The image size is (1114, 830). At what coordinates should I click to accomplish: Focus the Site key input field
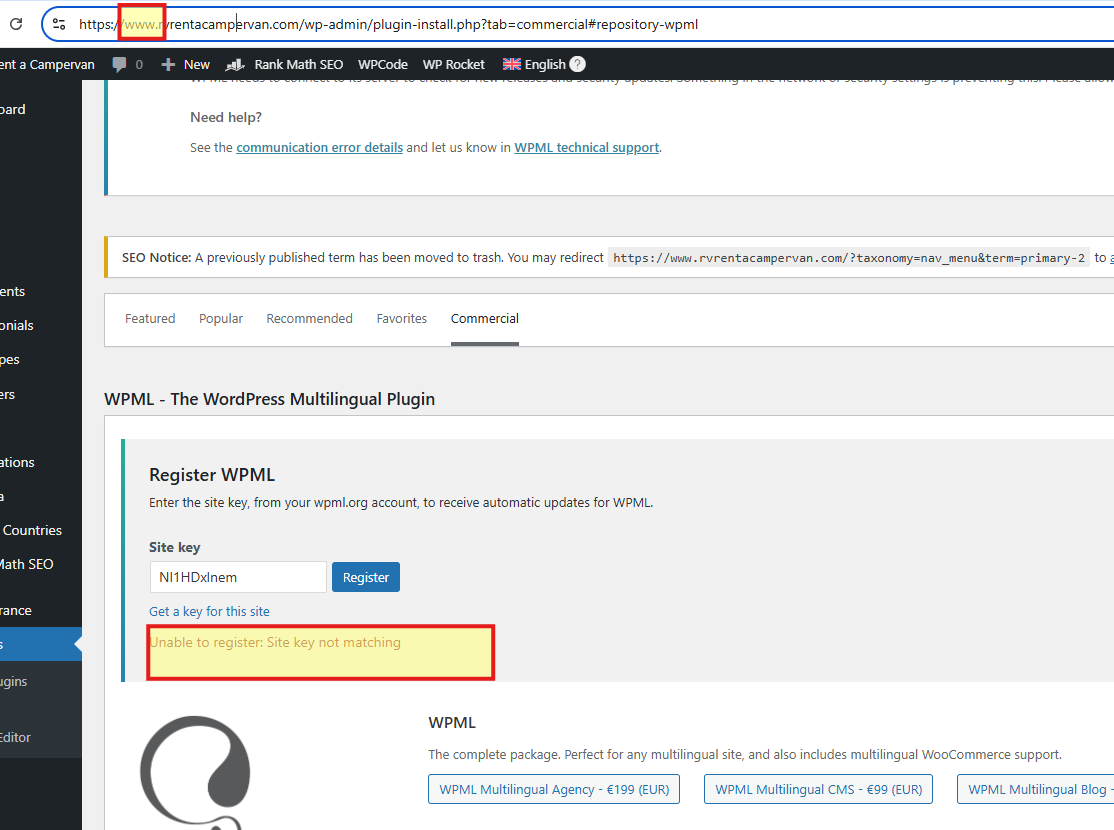coord(238,577)
